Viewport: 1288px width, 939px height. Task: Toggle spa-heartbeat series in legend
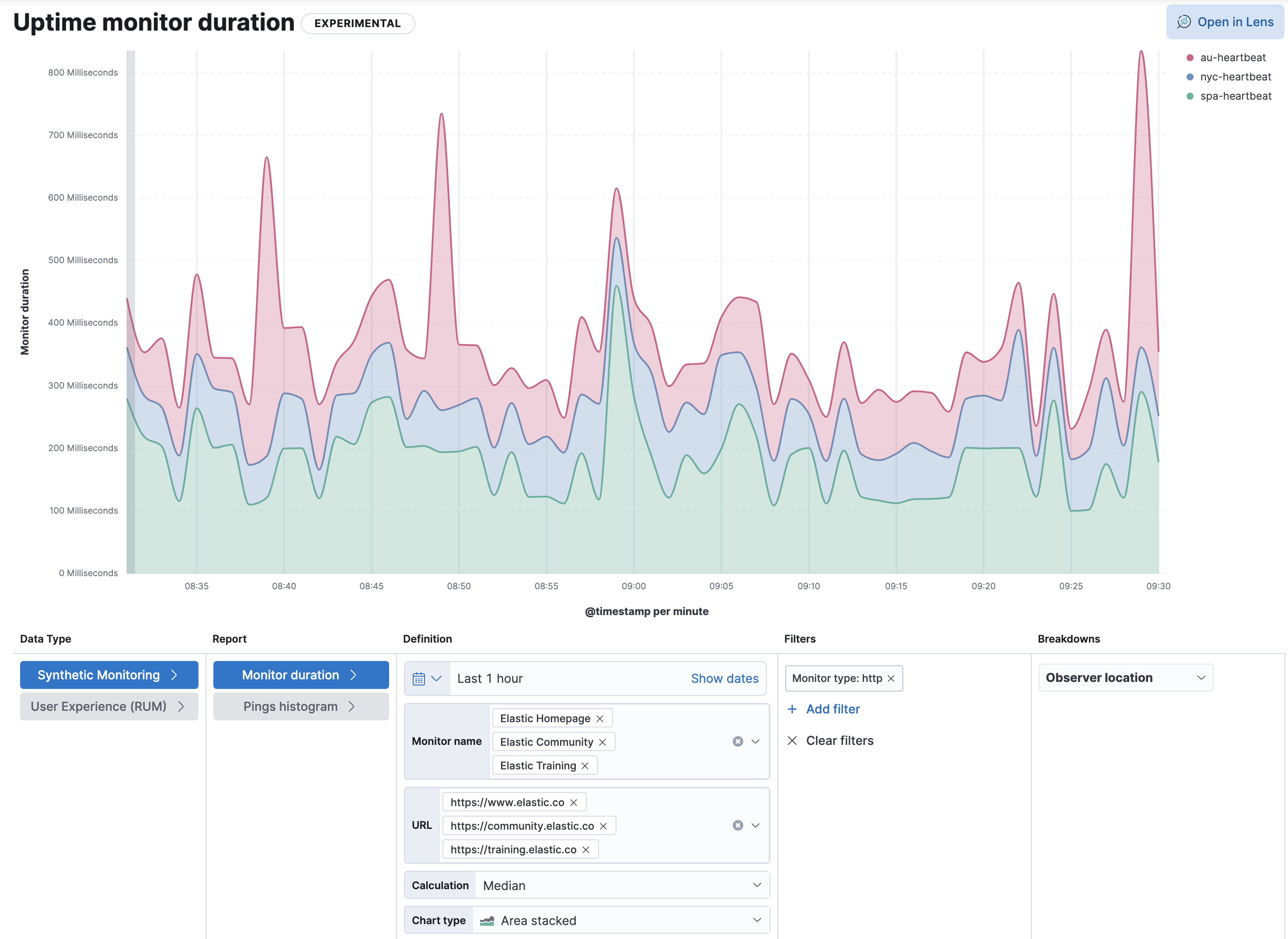pyautogui.click(x=1235, y=96)
